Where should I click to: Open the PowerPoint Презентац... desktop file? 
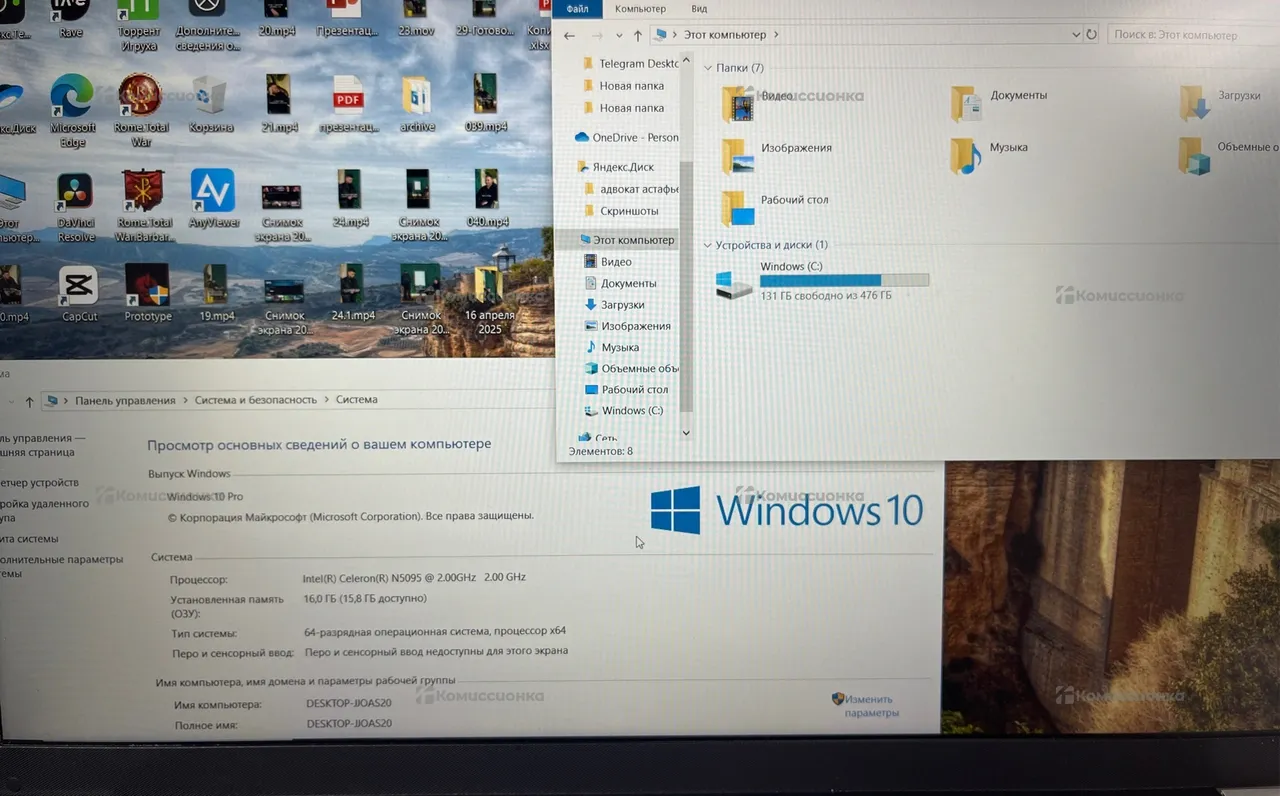click(345, 18)
